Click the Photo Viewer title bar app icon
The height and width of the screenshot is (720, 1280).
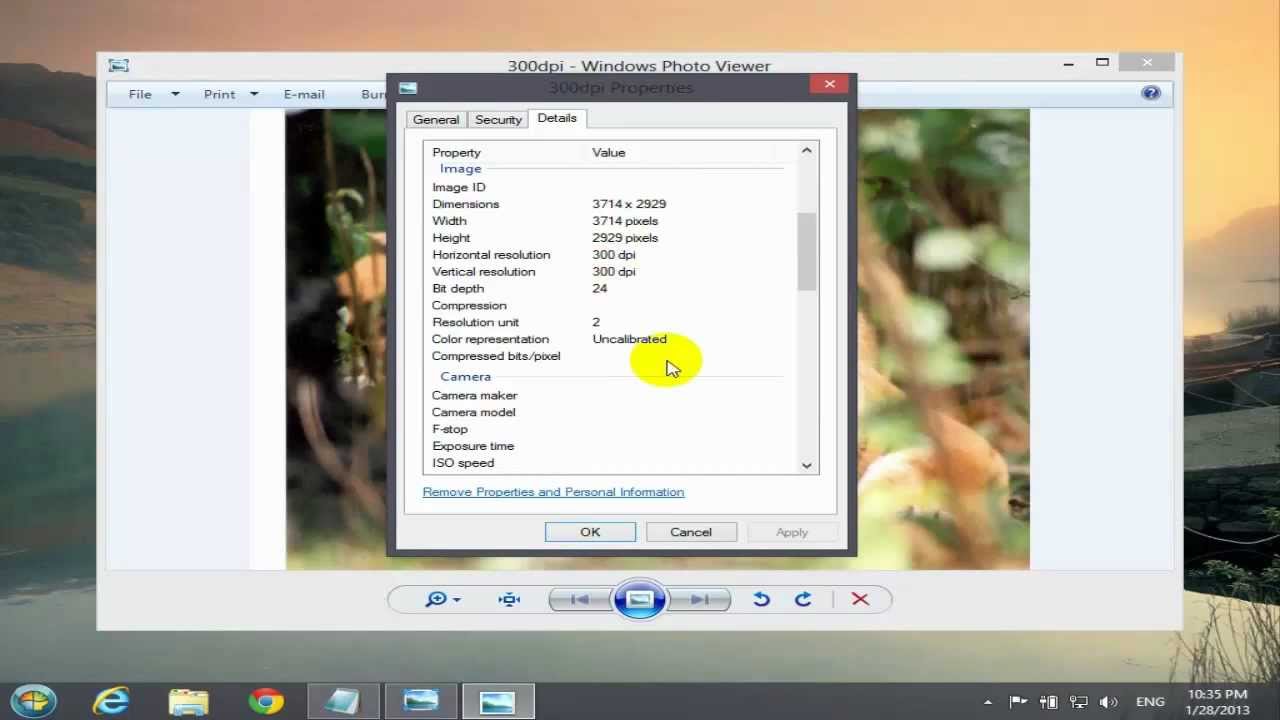[119, 66]
